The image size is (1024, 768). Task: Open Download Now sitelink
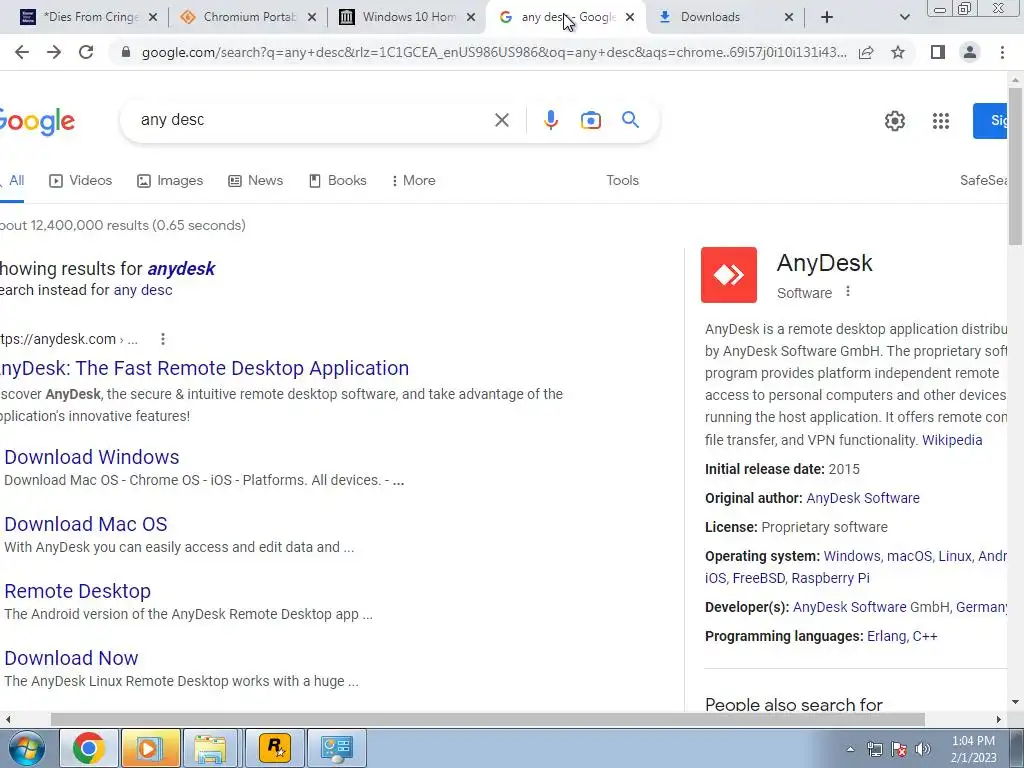(71, 658)
